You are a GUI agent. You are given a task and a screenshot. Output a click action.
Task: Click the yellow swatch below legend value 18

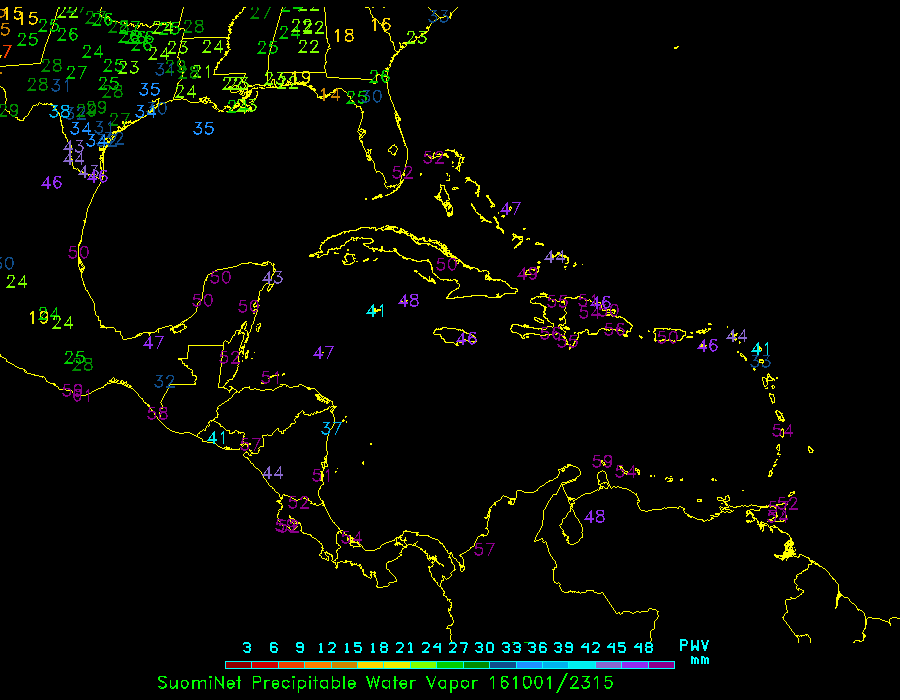tap(372, 664)
